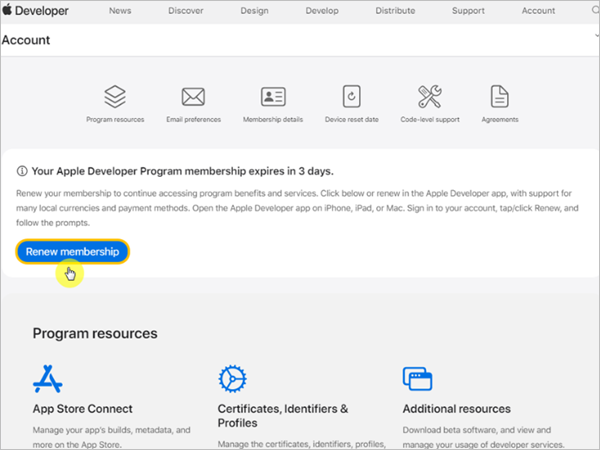Open the Account item in top navigation

(x=538, y=11)
